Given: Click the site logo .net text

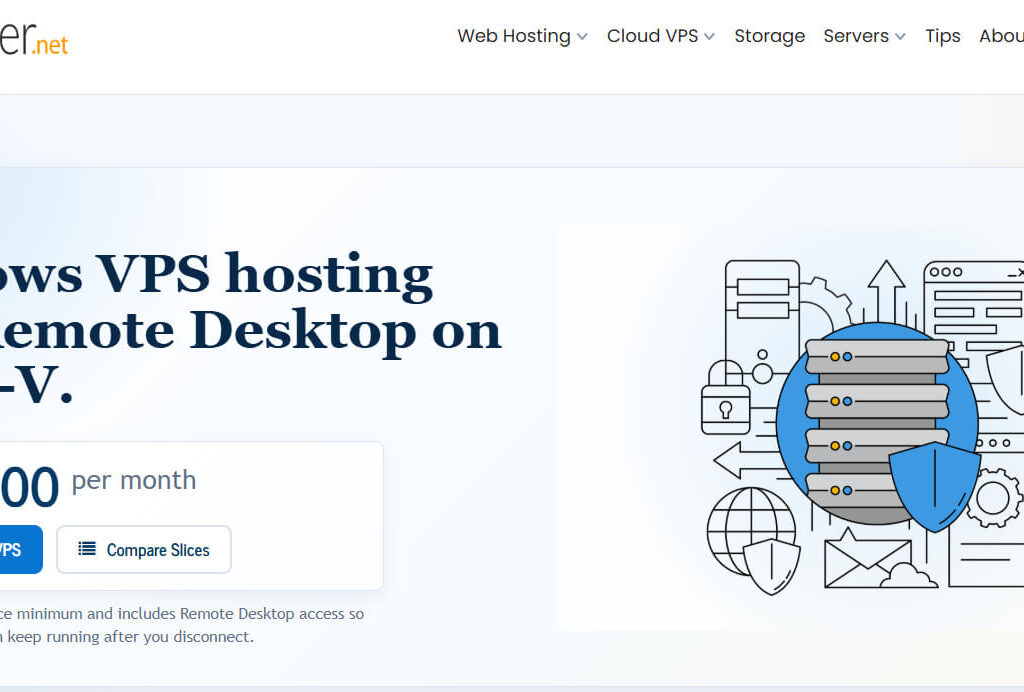Looking at the screenshot, I should 50,45.
